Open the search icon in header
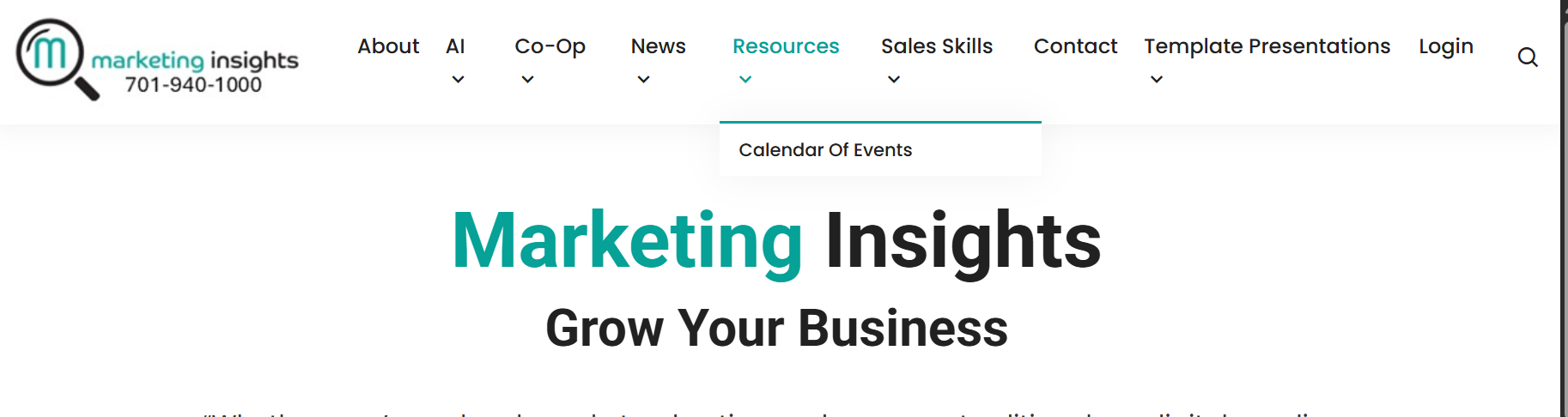Viewport: 1568px width, 417px height. [x=1527, y=57]
